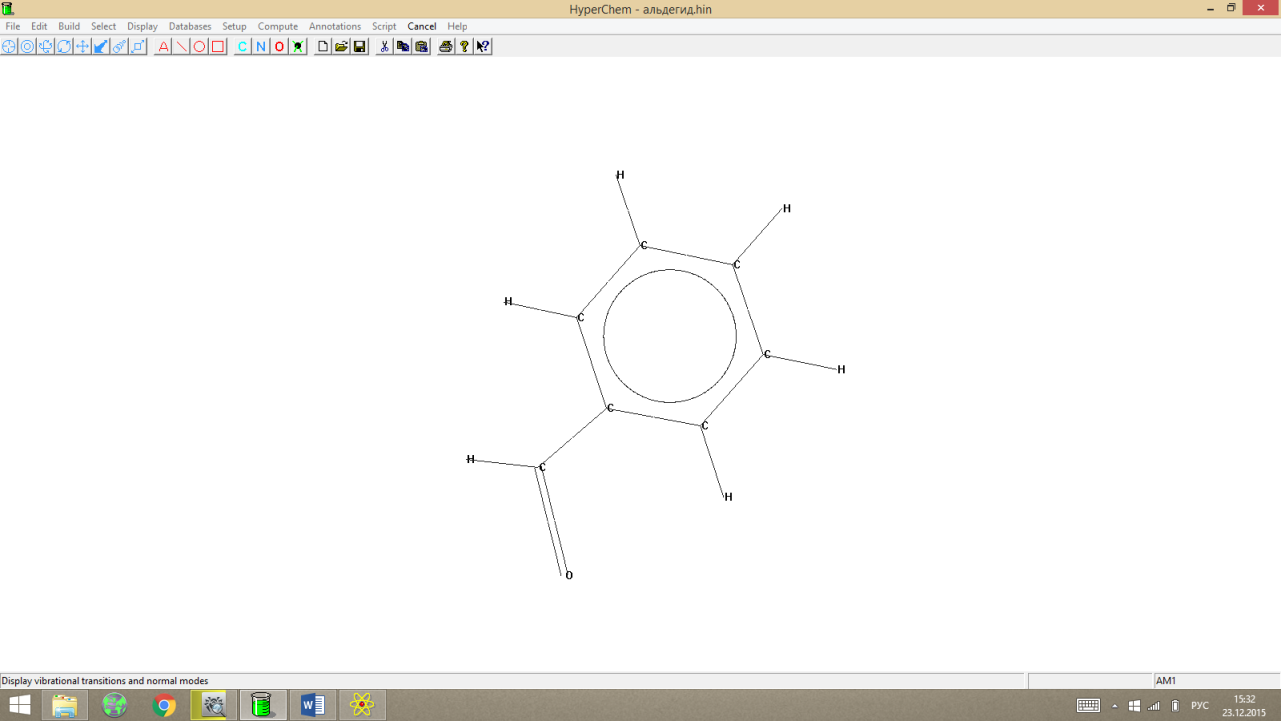This screenshot has width=1281, height=721.
Task: Open the Databases menu
Action: click(190, 26)
